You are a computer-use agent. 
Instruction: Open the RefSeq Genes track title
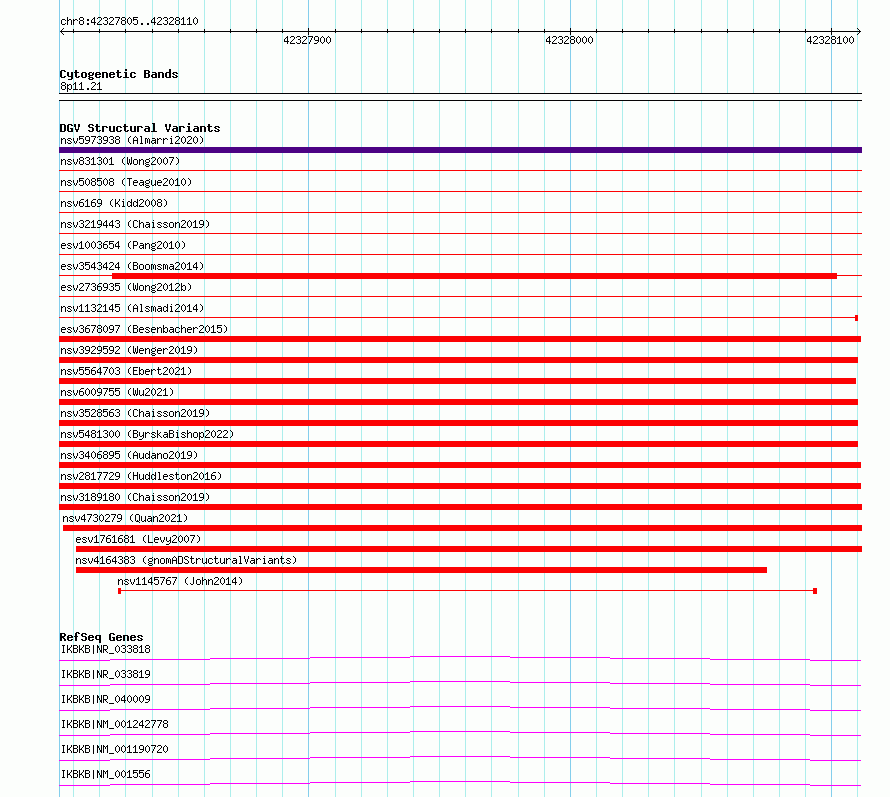101,637
